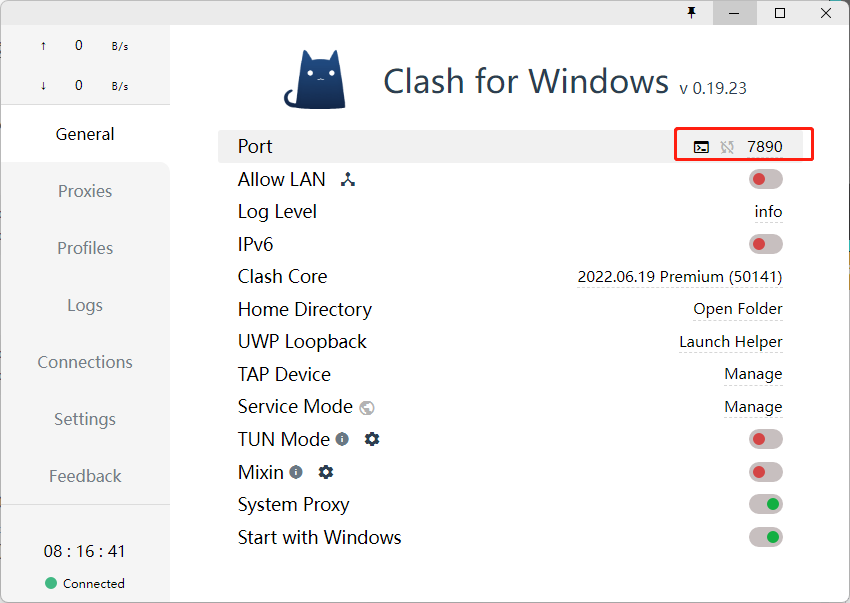Turn on the IPv6 switch
Screen dimensions: 850x603
765,244
